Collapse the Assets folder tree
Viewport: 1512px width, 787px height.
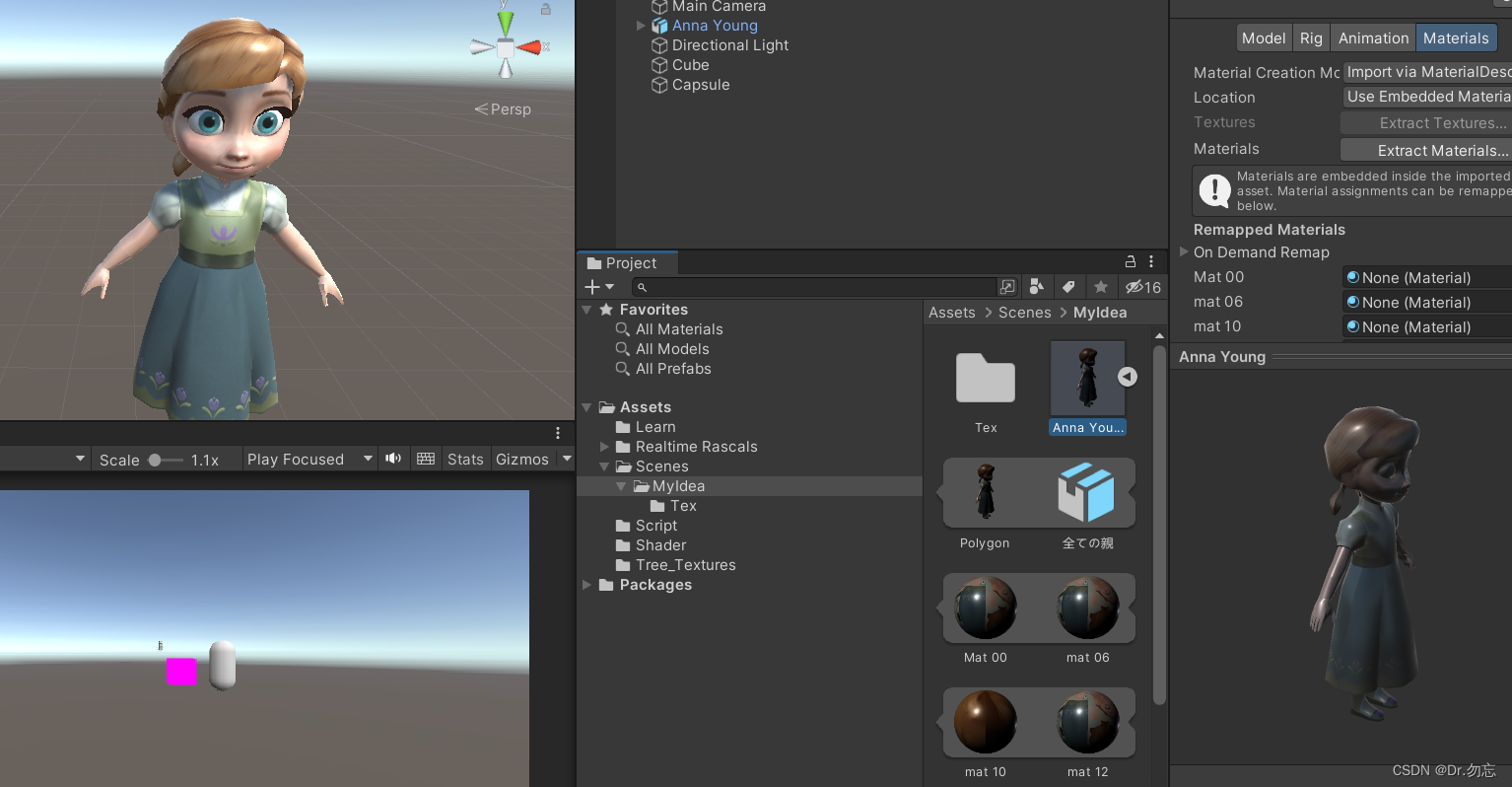pyautogui.click(x=587, y=407)
